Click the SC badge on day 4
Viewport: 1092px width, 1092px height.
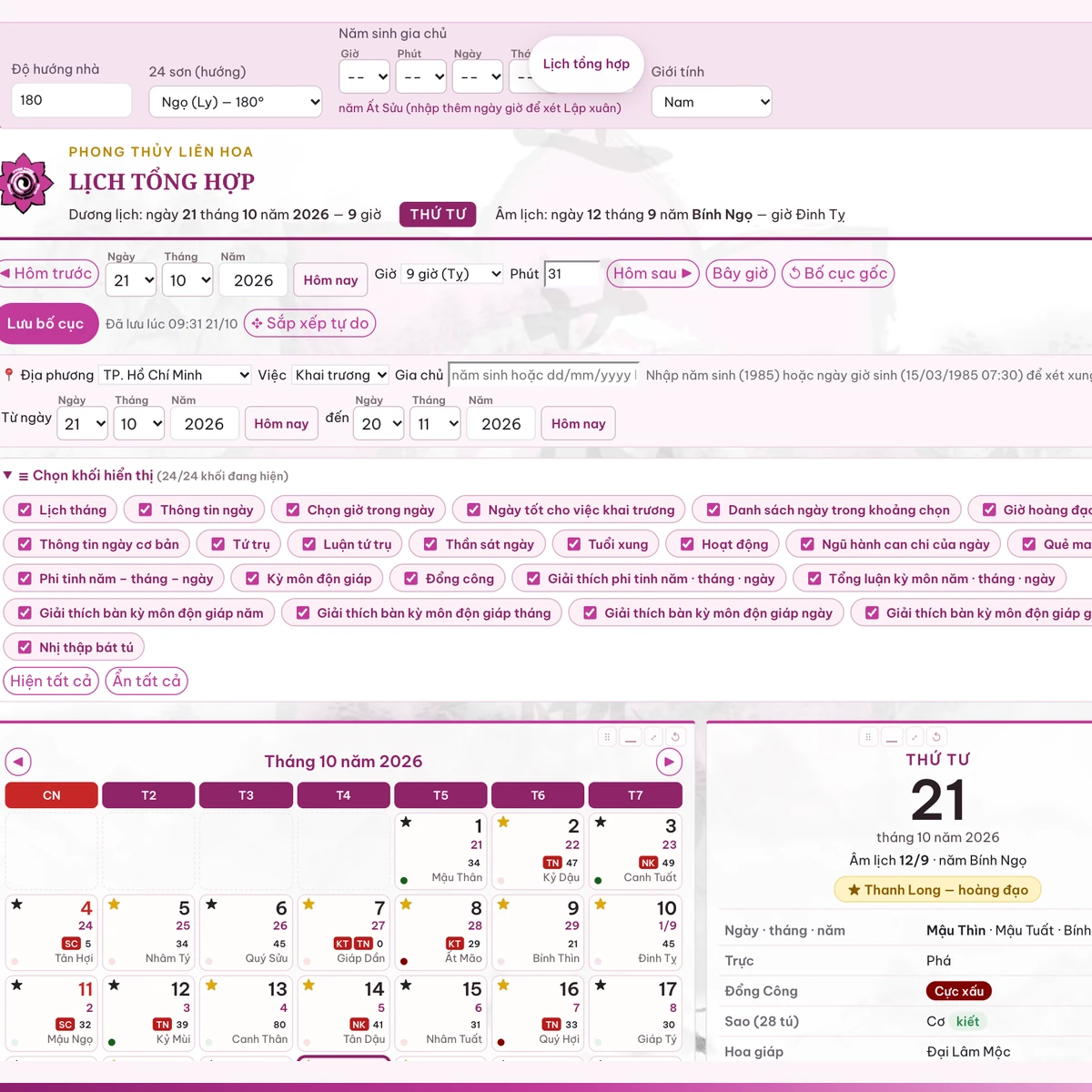[x=71, y=944]
